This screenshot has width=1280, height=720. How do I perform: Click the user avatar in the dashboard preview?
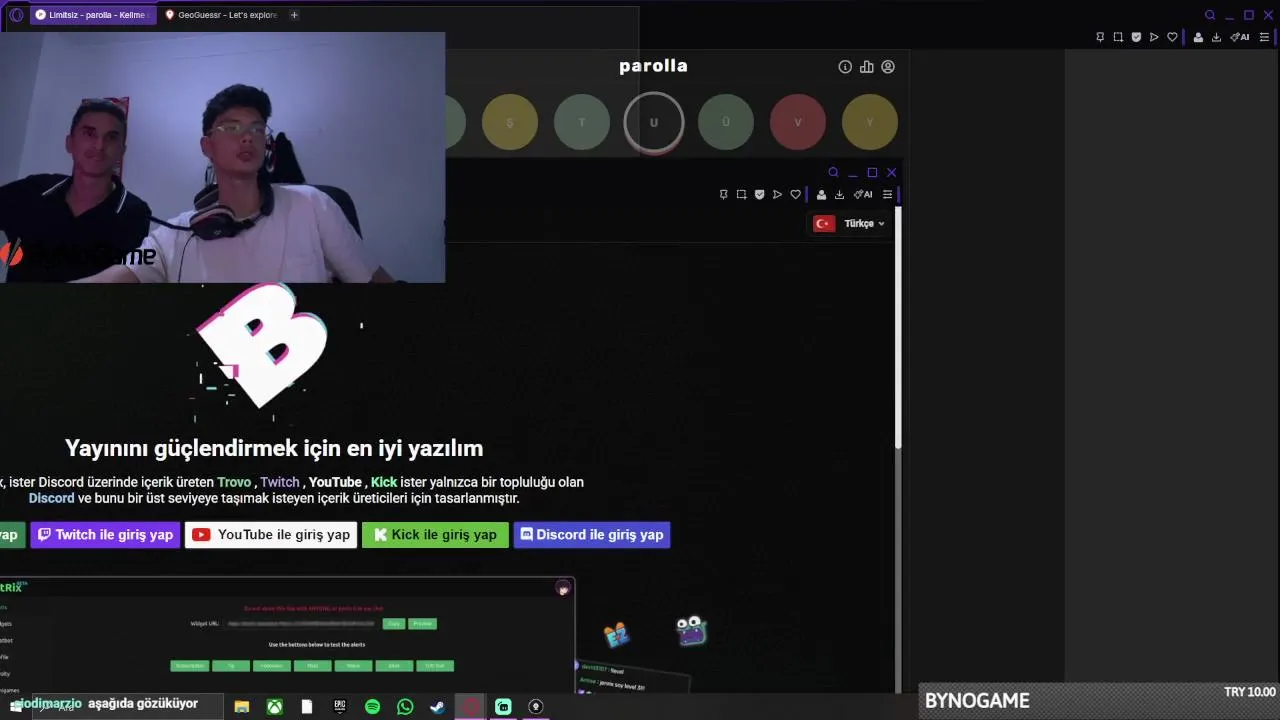point(563,589)
